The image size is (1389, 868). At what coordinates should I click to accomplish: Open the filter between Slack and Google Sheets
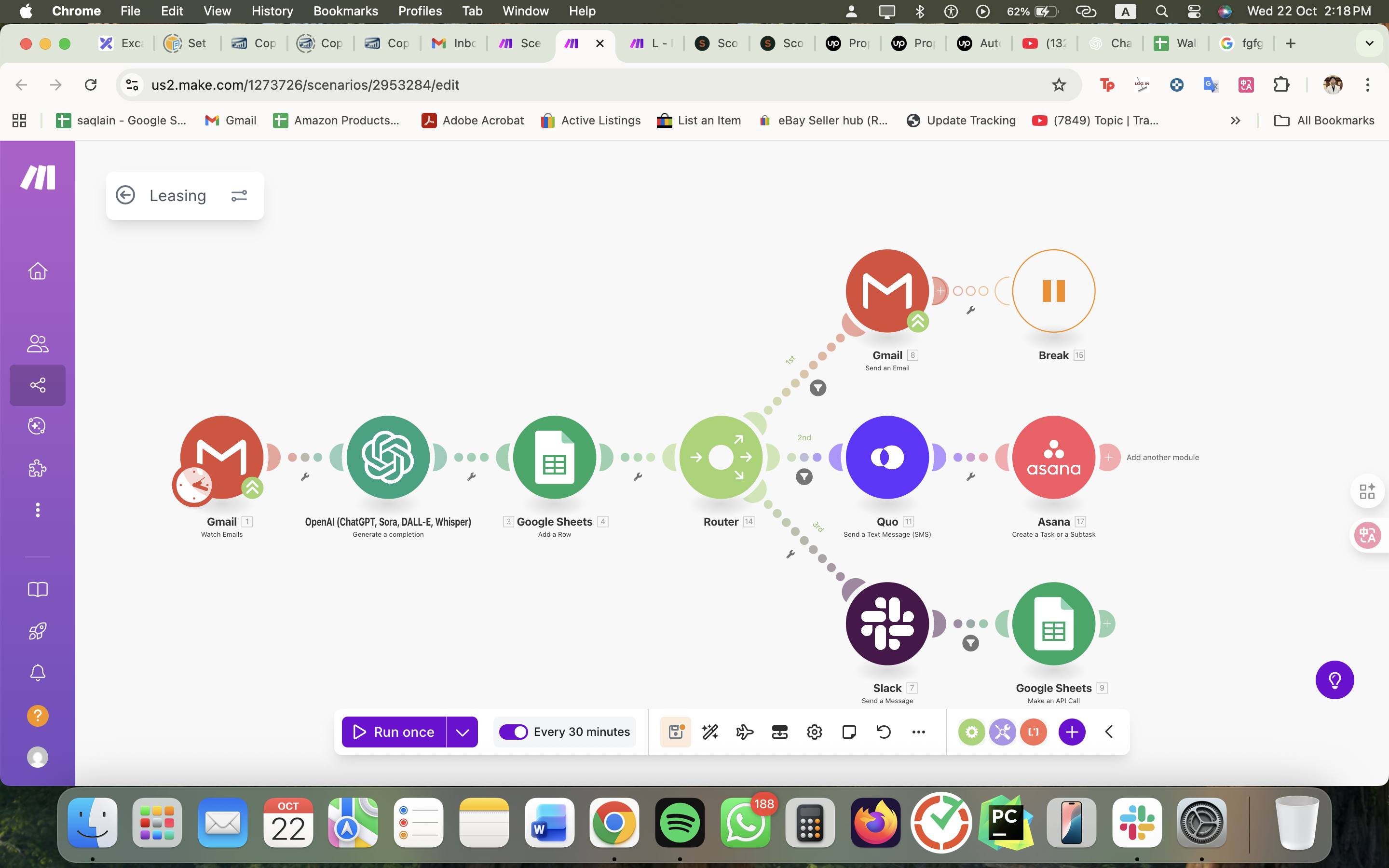click(x=969, y=644)
